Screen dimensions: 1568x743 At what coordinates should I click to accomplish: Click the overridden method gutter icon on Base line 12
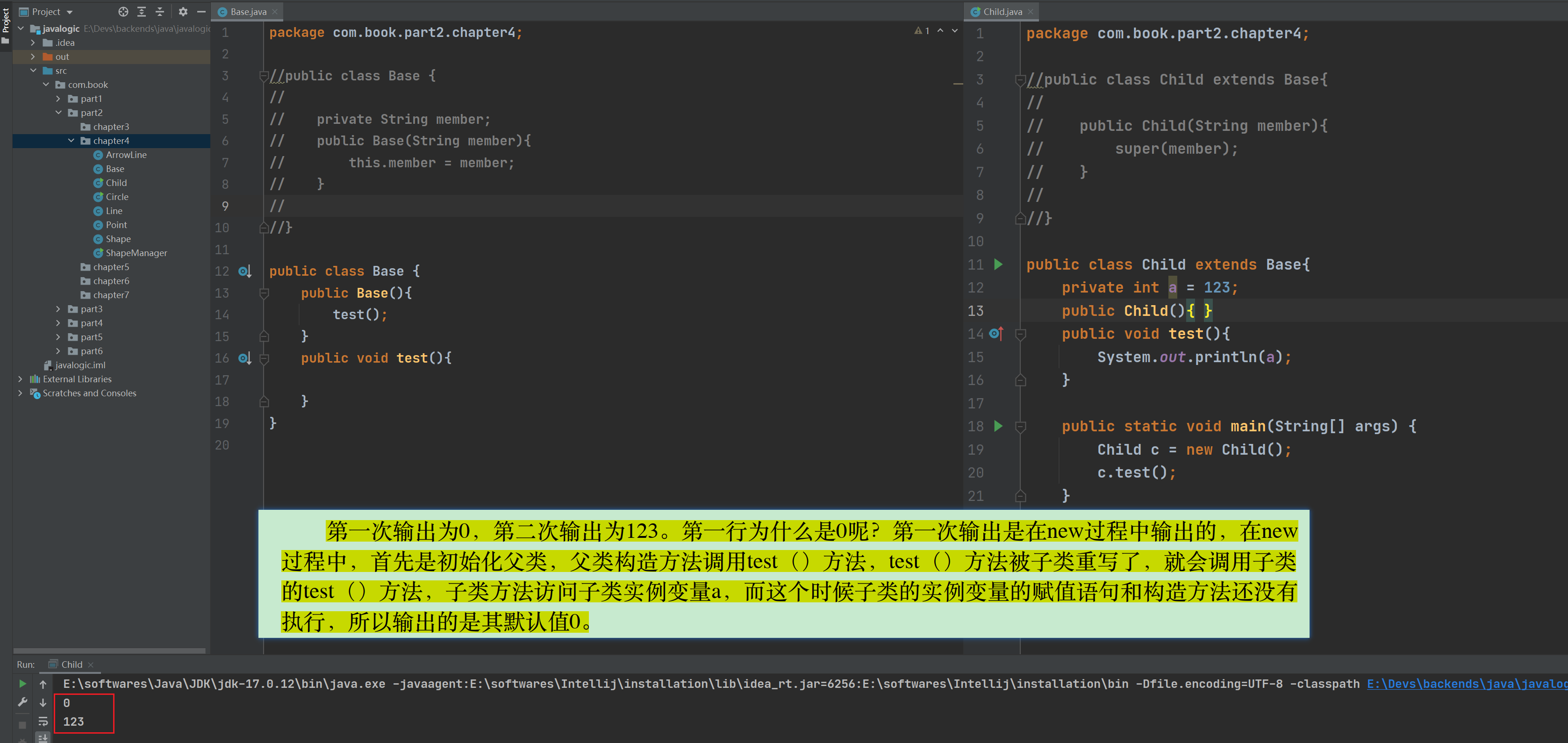[244, 271]
